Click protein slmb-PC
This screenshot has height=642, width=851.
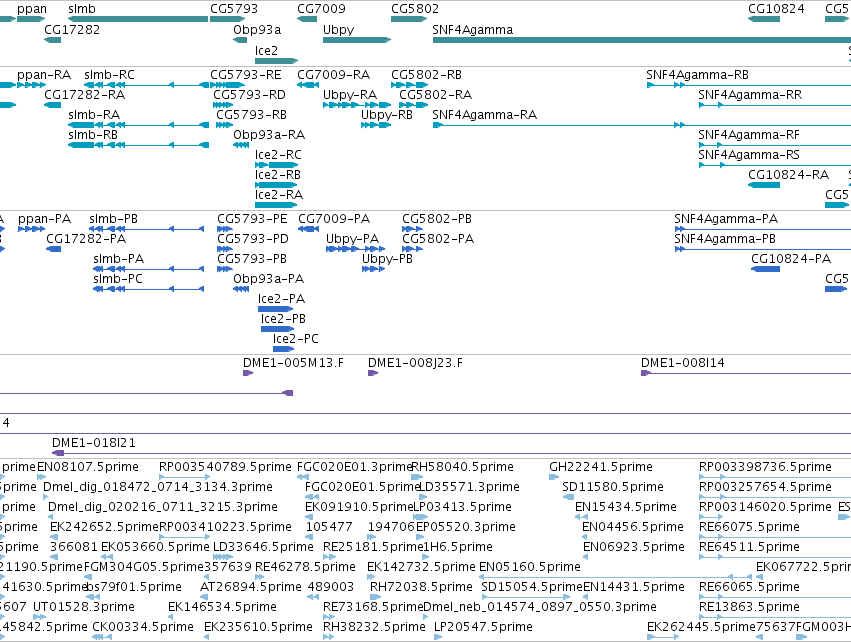tap(118, 278)
